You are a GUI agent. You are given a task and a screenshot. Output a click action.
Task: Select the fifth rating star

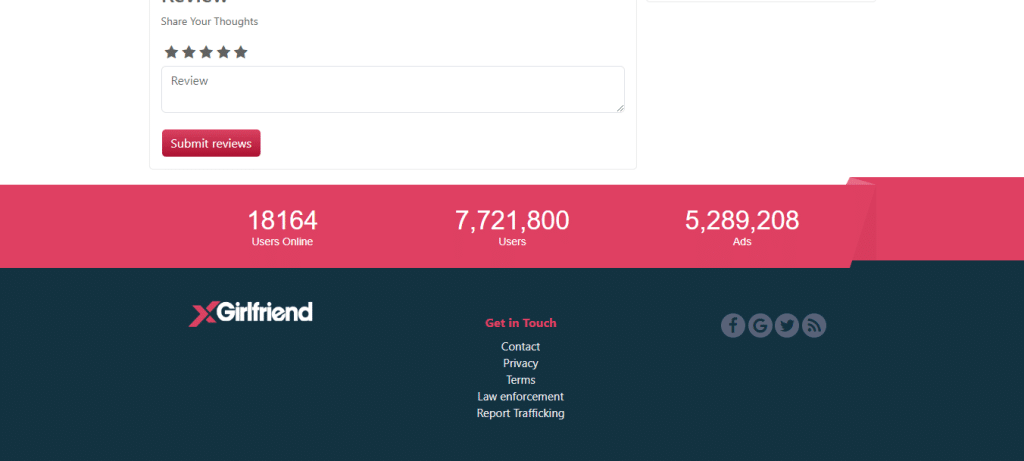coord(240,52)
